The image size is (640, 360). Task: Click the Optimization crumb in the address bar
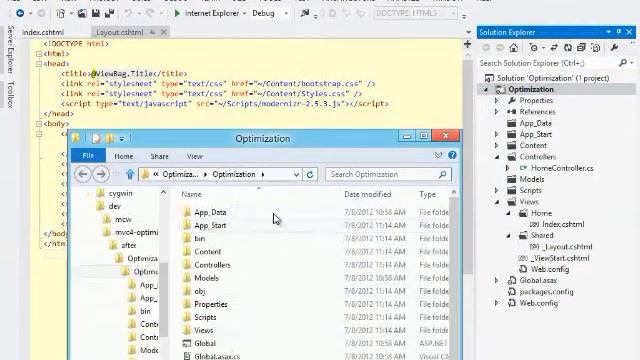click(x=233, y=174)
